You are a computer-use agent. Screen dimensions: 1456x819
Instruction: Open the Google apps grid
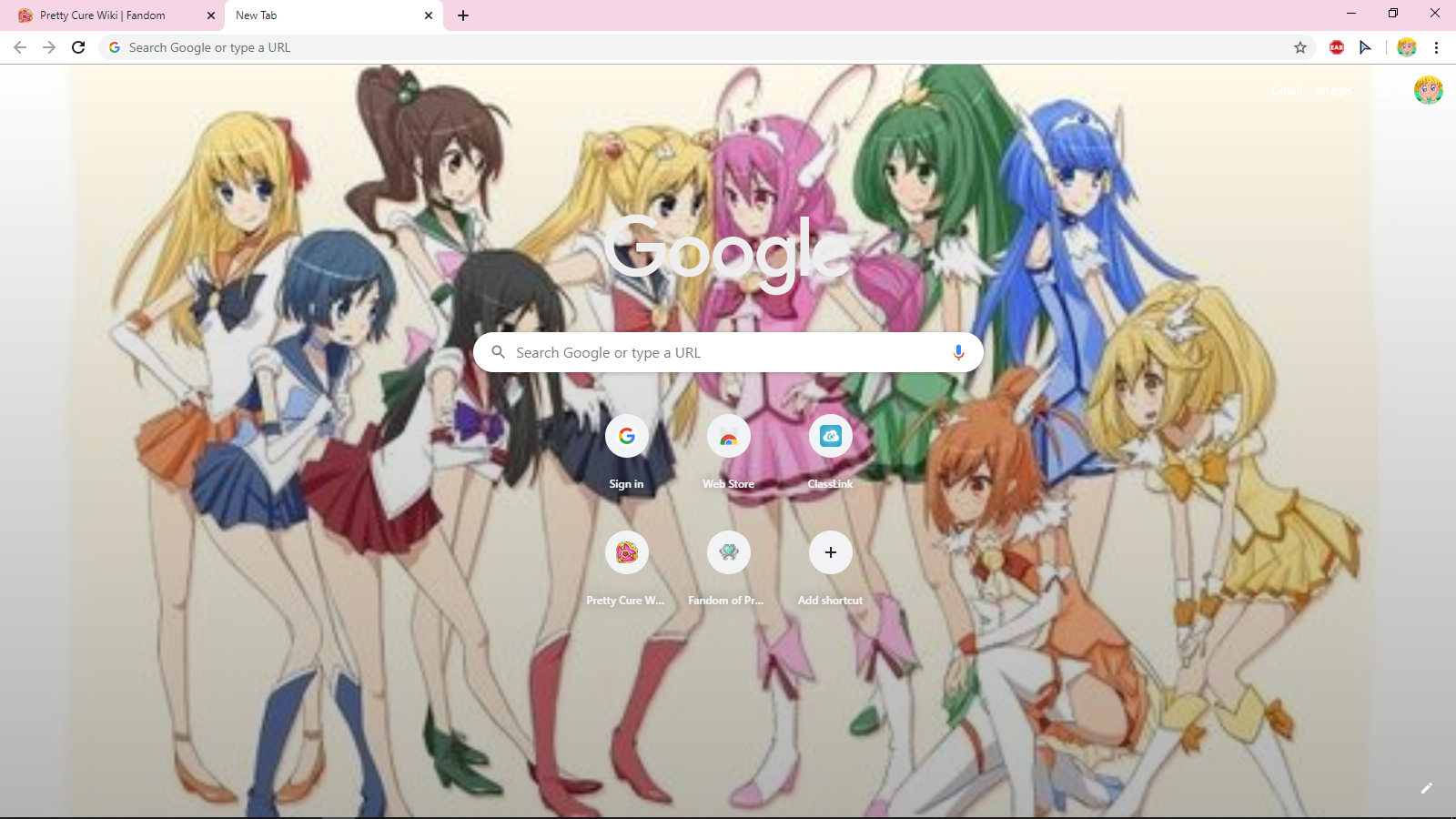pos(1385,90)
